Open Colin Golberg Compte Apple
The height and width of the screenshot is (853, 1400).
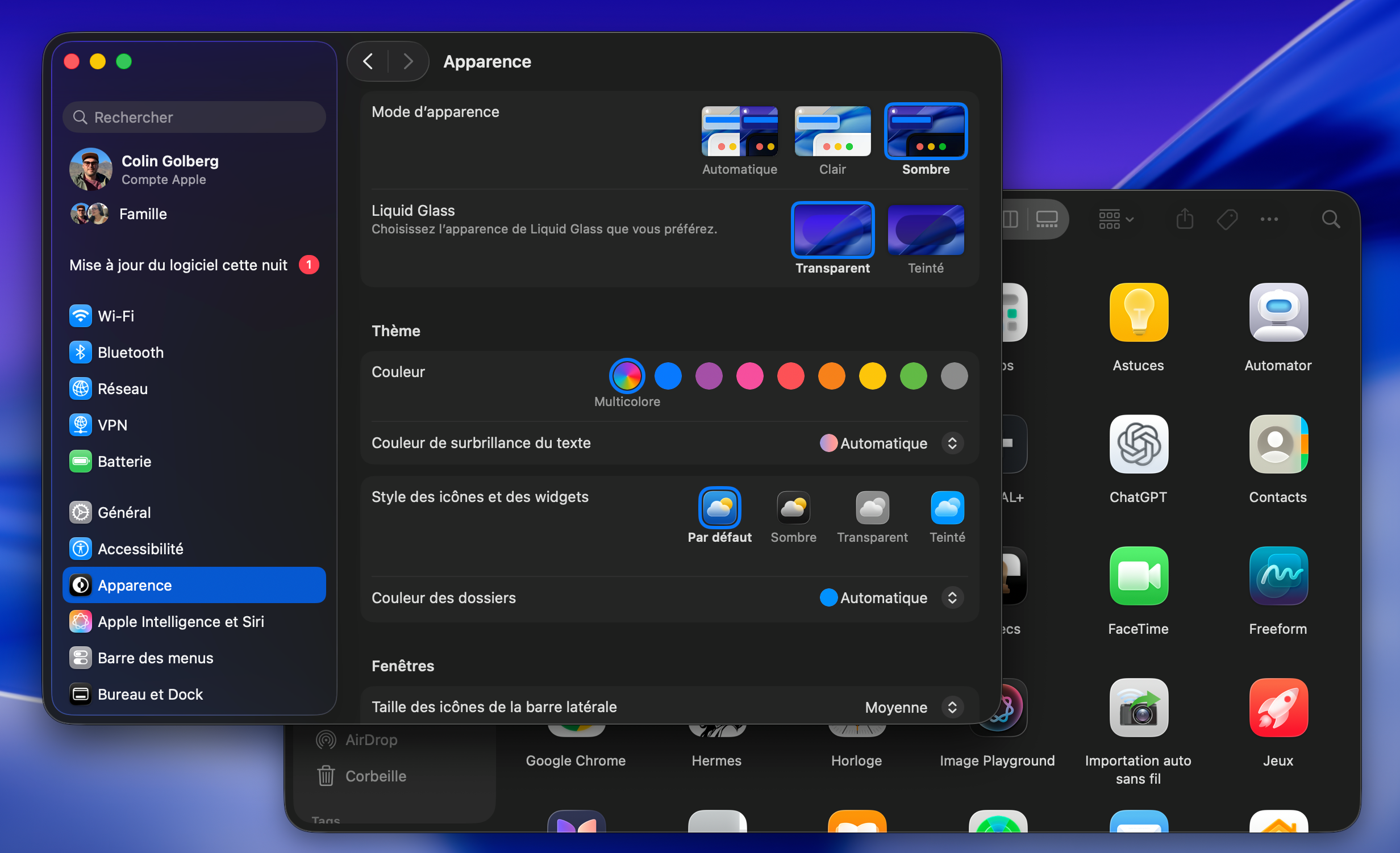pos(194,169)
